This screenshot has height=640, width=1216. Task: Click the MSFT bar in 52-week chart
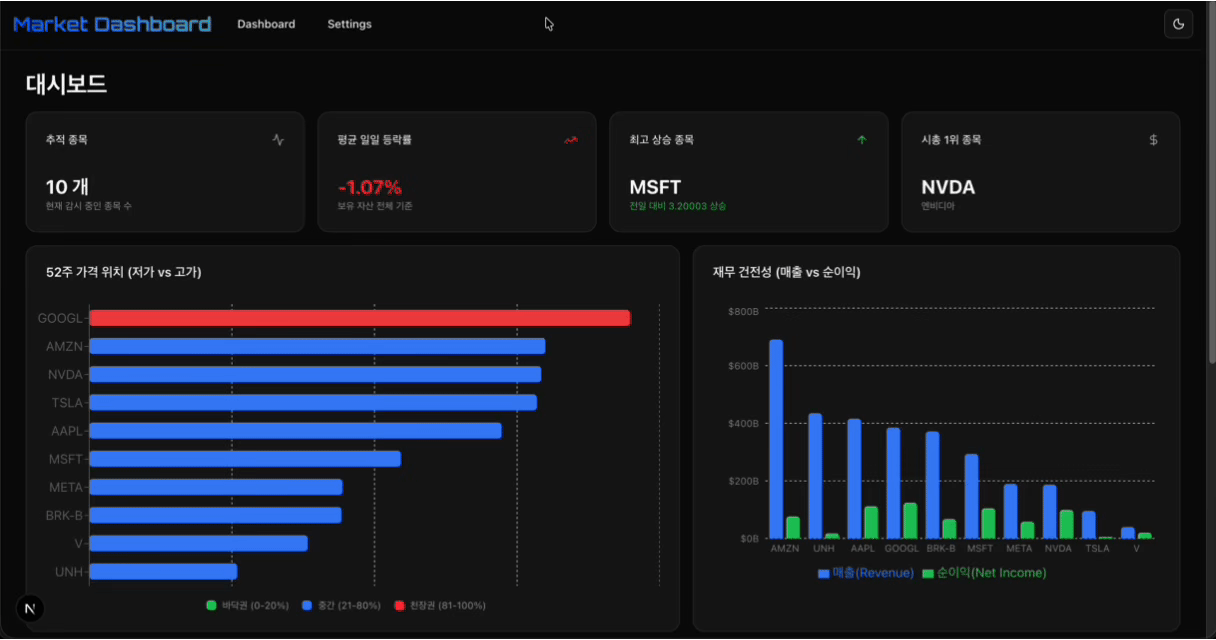click(245, 458)
